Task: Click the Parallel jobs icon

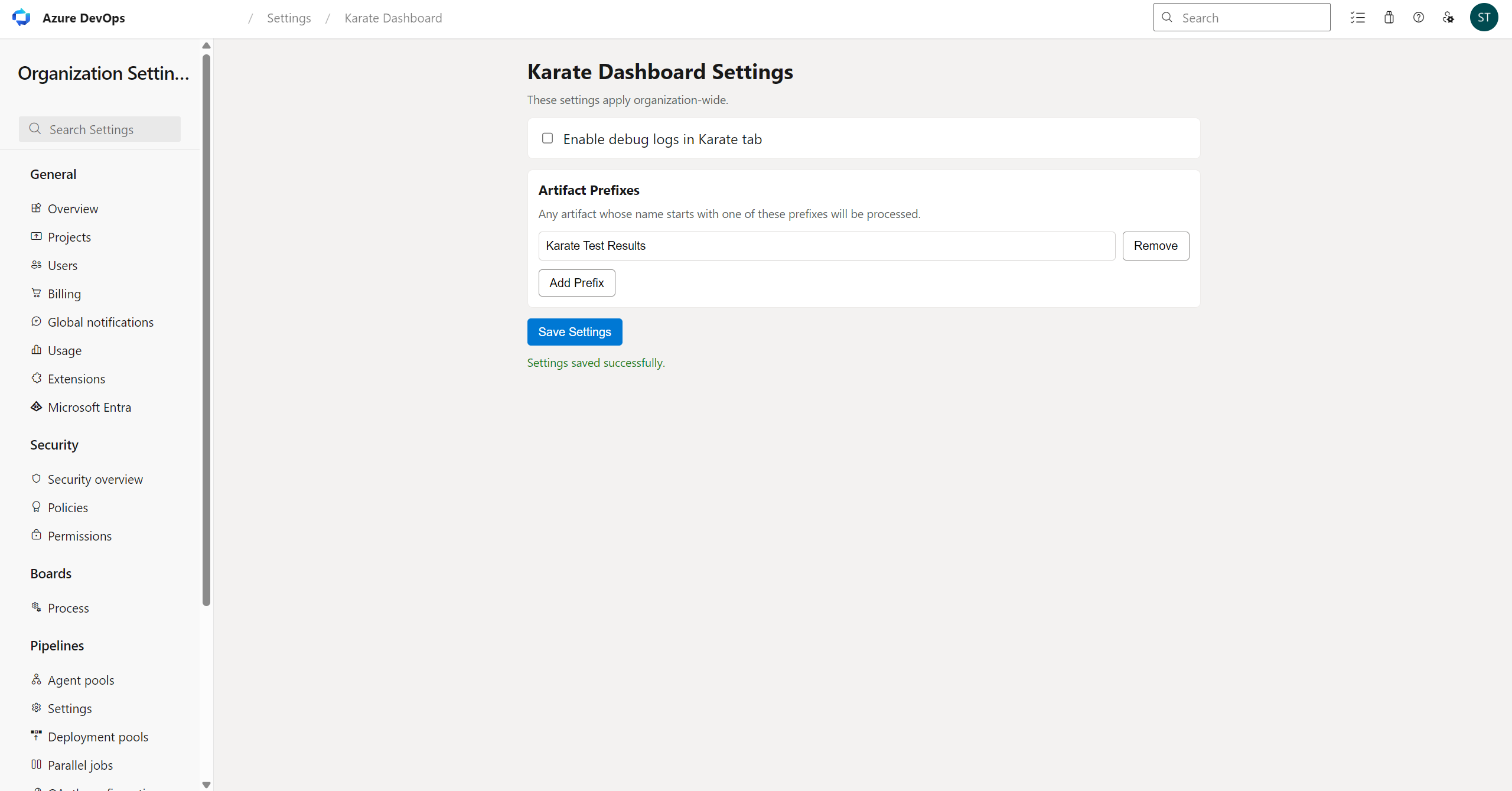Action: coord(36,764)
